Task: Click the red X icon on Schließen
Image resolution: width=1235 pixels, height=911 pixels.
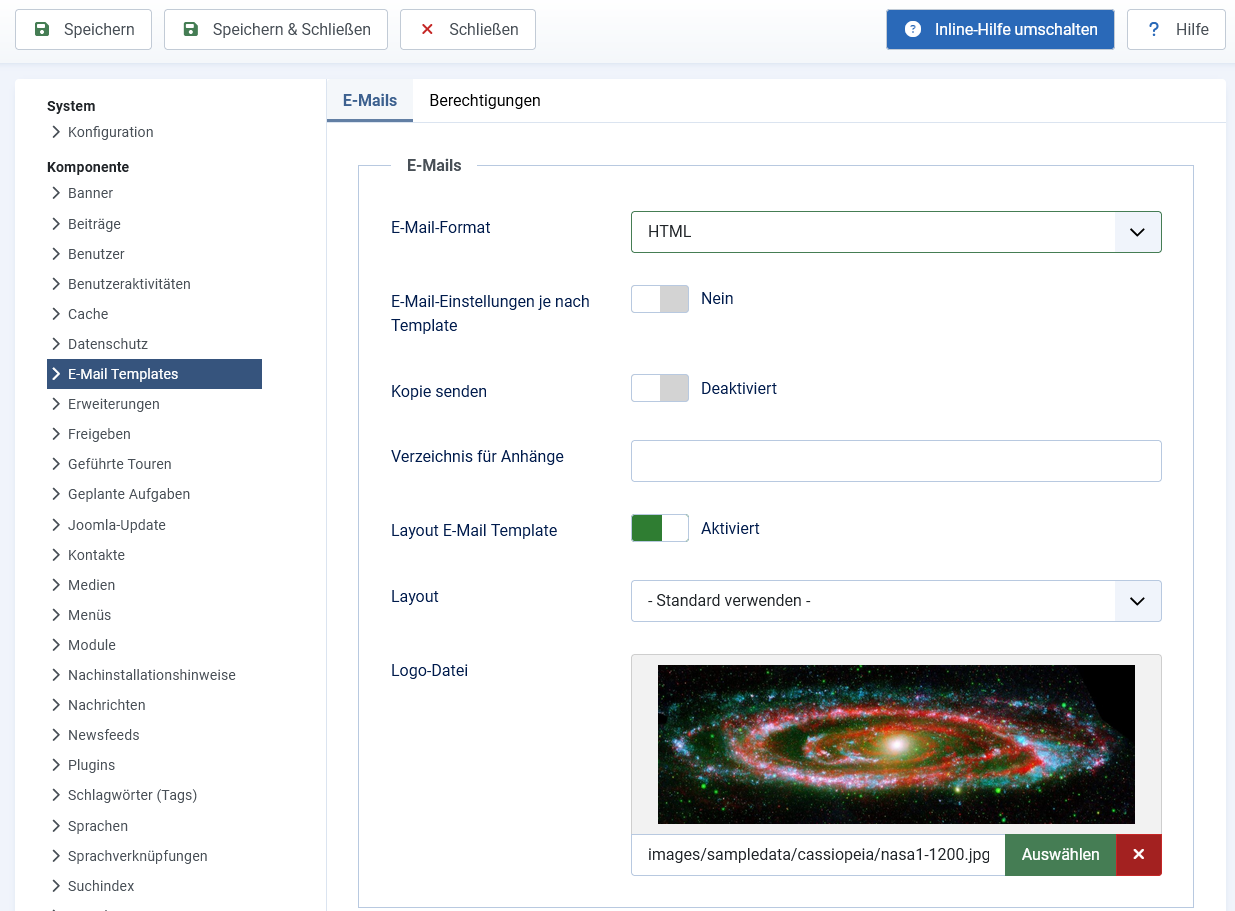Action: point(427,30)
